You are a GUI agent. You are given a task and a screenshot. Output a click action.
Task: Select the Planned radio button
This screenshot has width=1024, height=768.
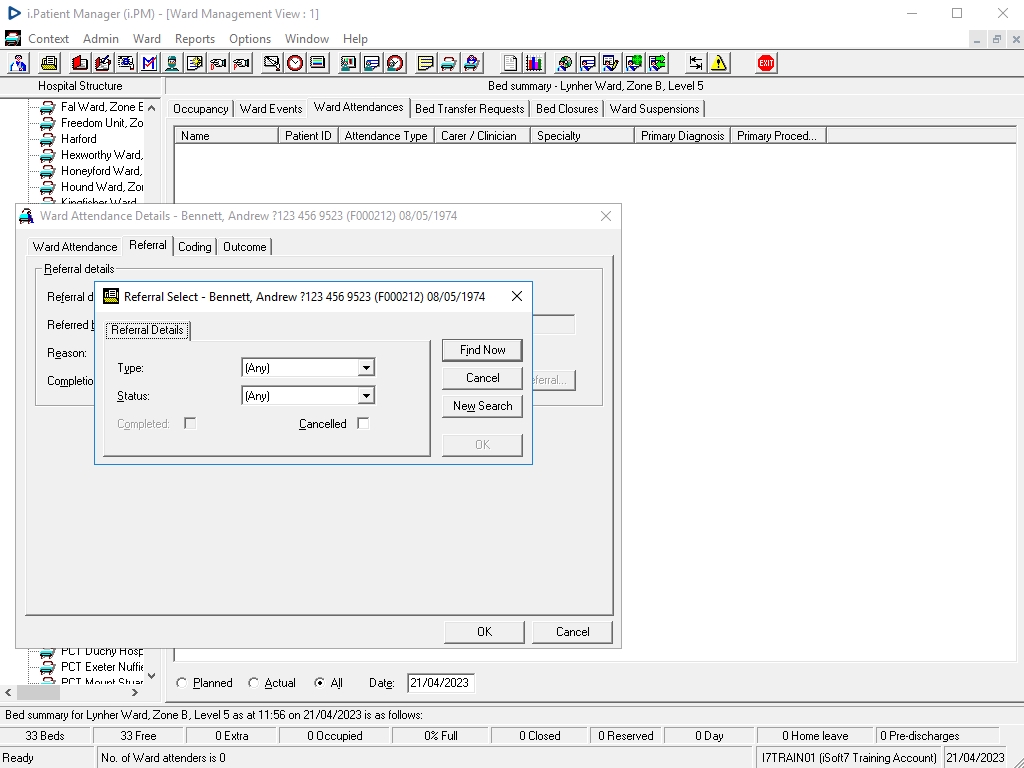click(182, 683)
